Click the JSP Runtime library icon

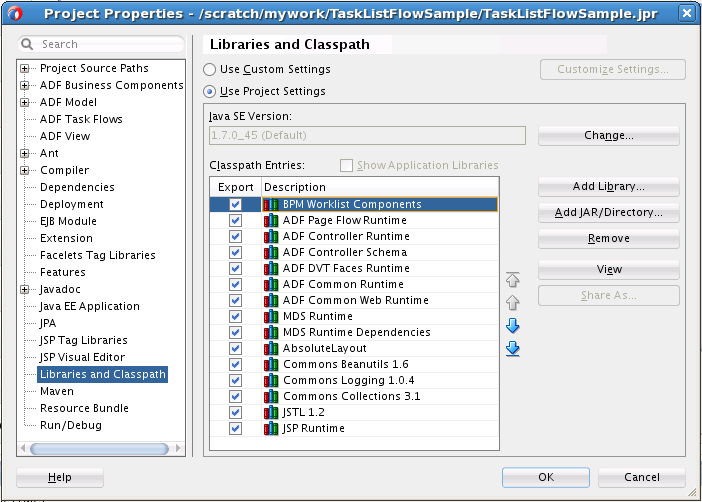coord(271,429)
